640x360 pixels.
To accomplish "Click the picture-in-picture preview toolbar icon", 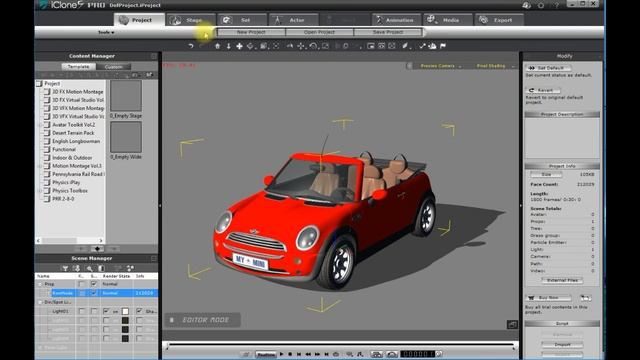I will pos(371,46).
